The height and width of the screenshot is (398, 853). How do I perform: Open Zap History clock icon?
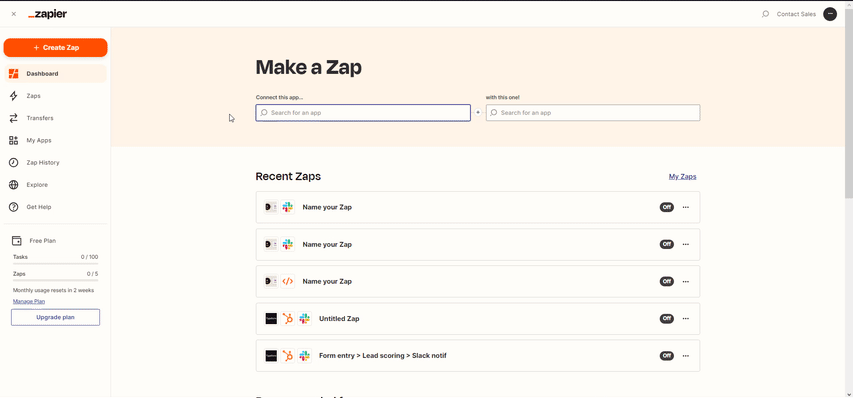[14, 163]
